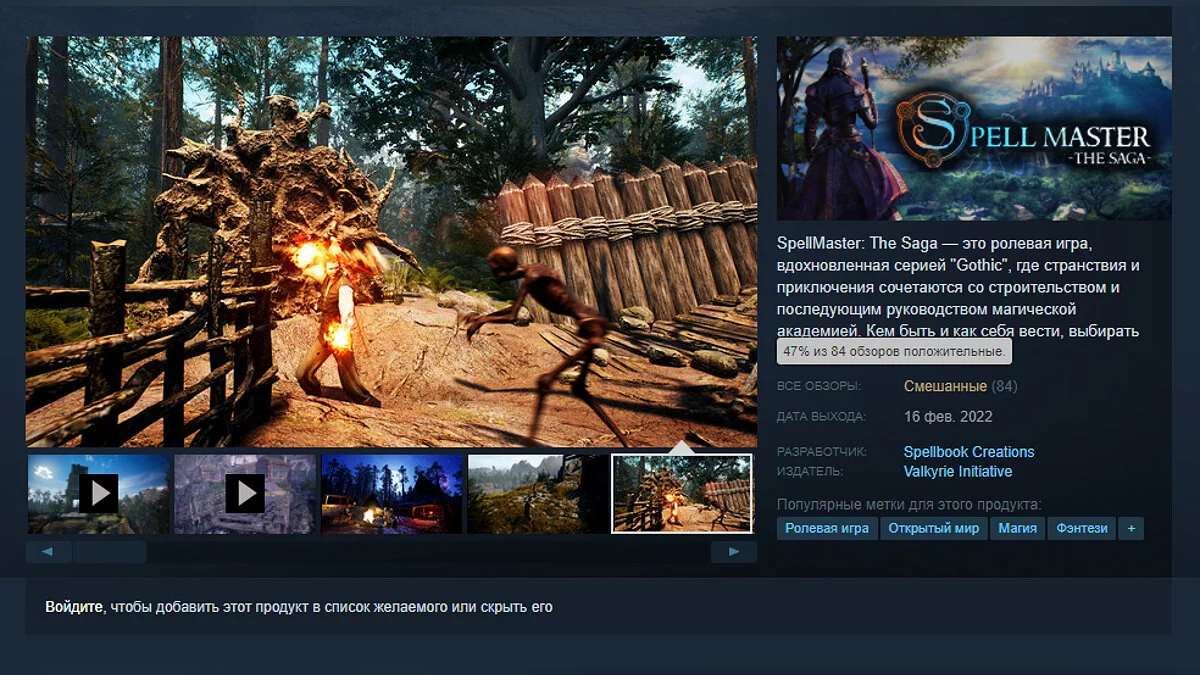Screen dimensions: 1200x675
Task: Select the night campfire screenshot thumbnail
Action: coord(392,493)
